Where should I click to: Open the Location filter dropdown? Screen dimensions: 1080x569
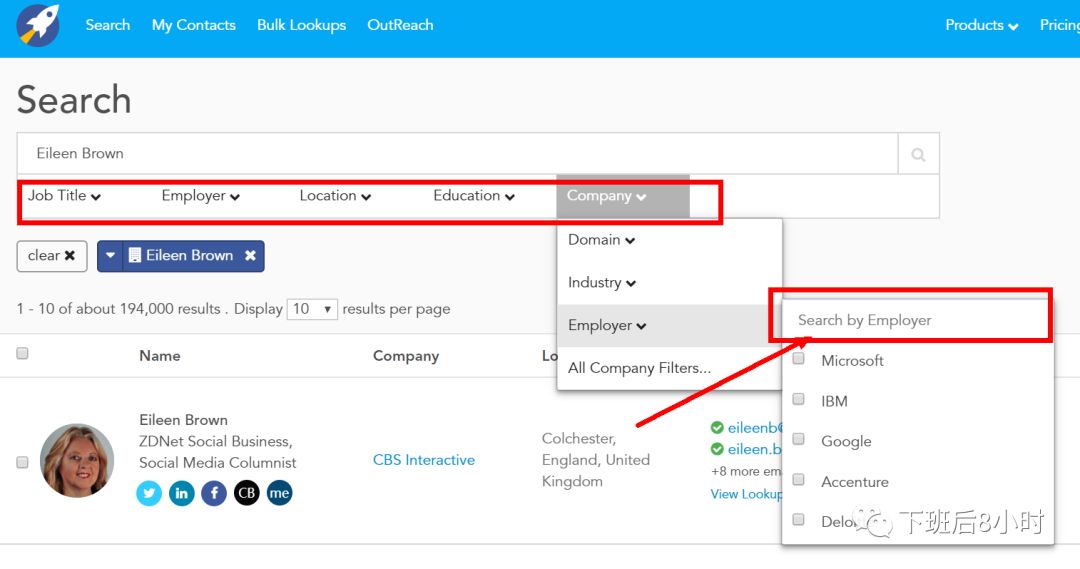335,196
